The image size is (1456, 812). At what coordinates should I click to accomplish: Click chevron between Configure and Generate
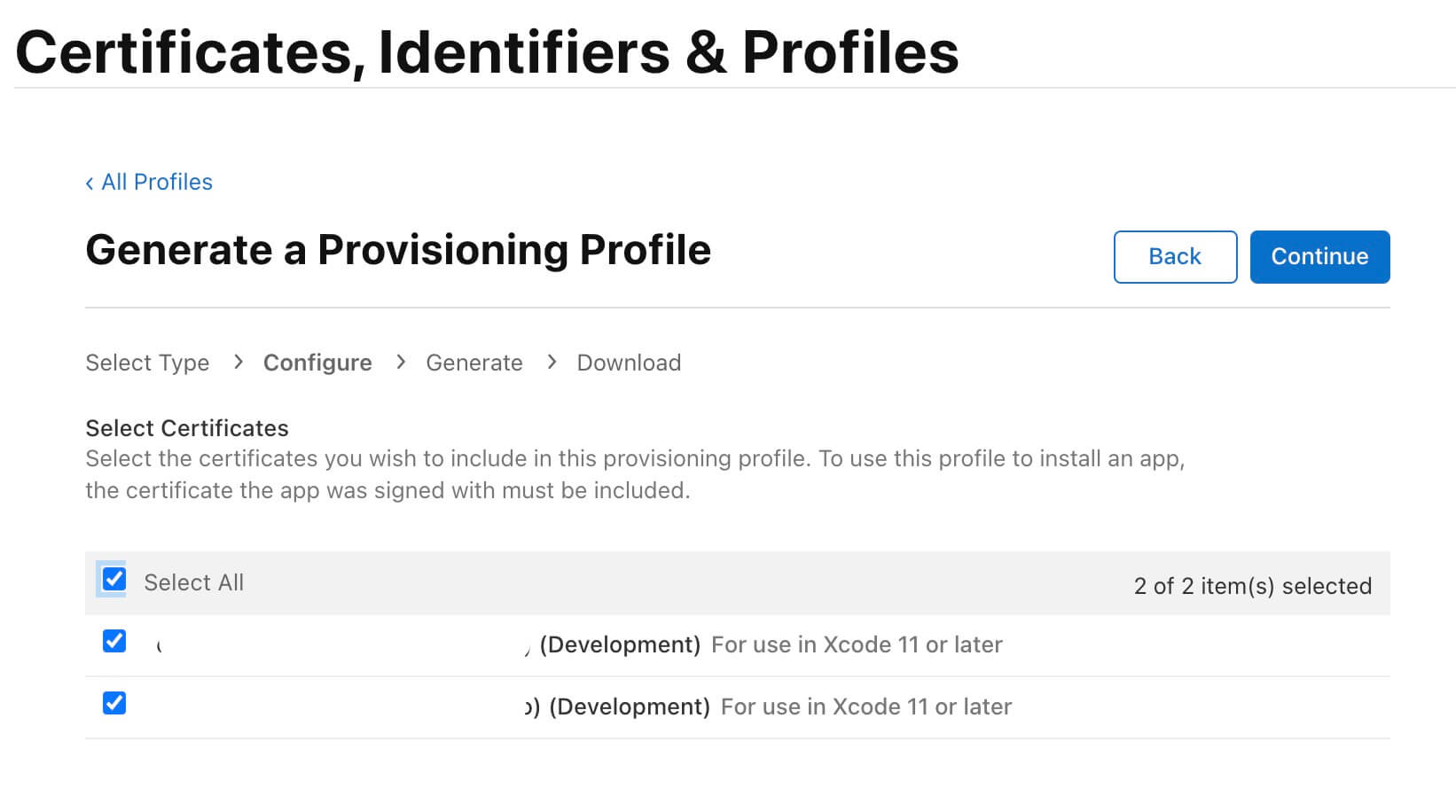(401, 362)
